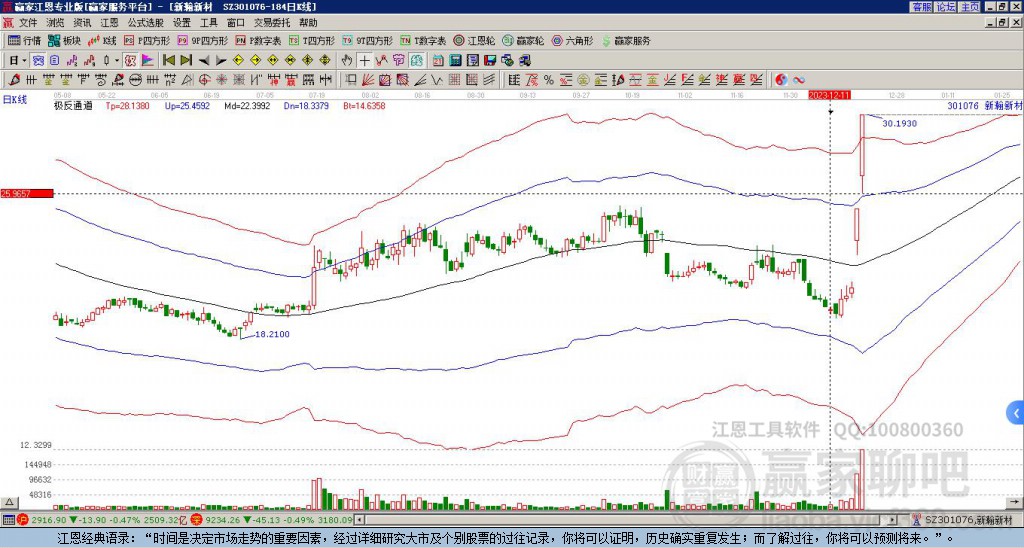This screenshot has height=548, width=1024.
Task: Open the 9T四方形 tool
Action: click(368, 40)
